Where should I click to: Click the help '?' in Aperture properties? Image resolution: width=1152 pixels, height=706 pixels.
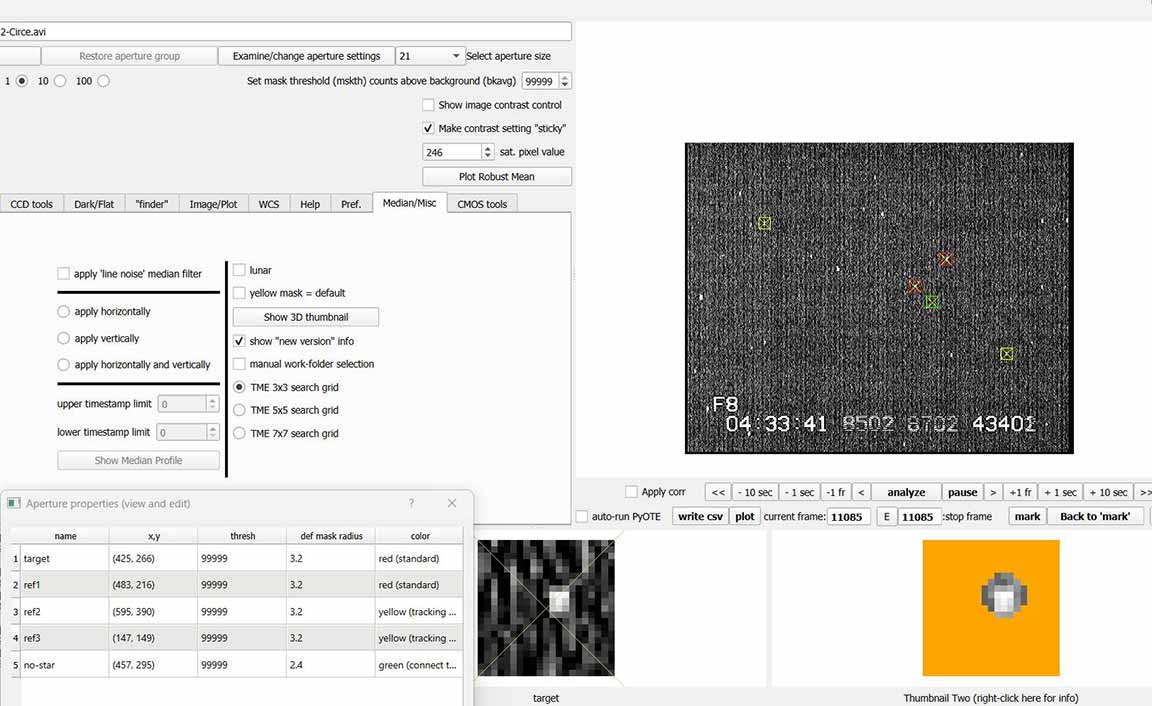click(x=411, y=503)
